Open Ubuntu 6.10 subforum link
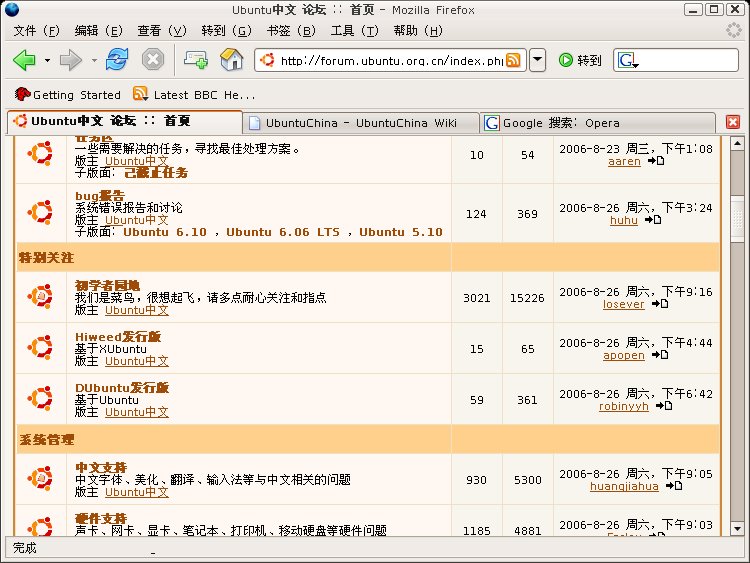The image size is (750, 563). pyautogui.click(x=165, y=232)
